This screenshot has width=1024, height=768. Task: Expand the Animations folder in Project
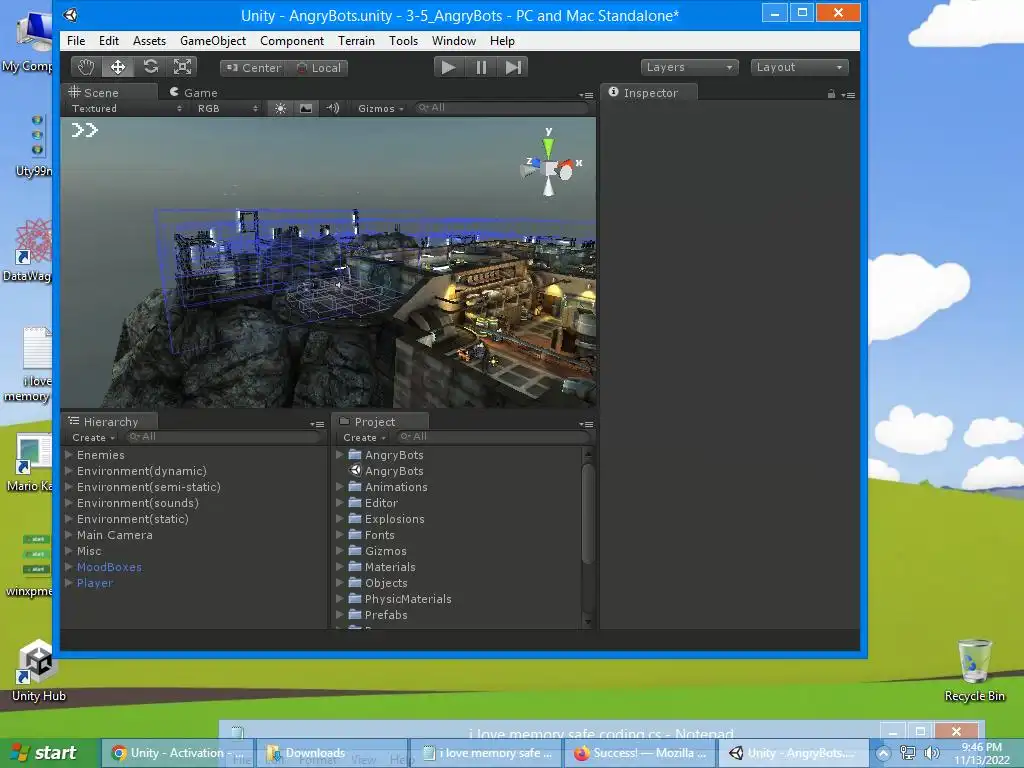(340, 487)
